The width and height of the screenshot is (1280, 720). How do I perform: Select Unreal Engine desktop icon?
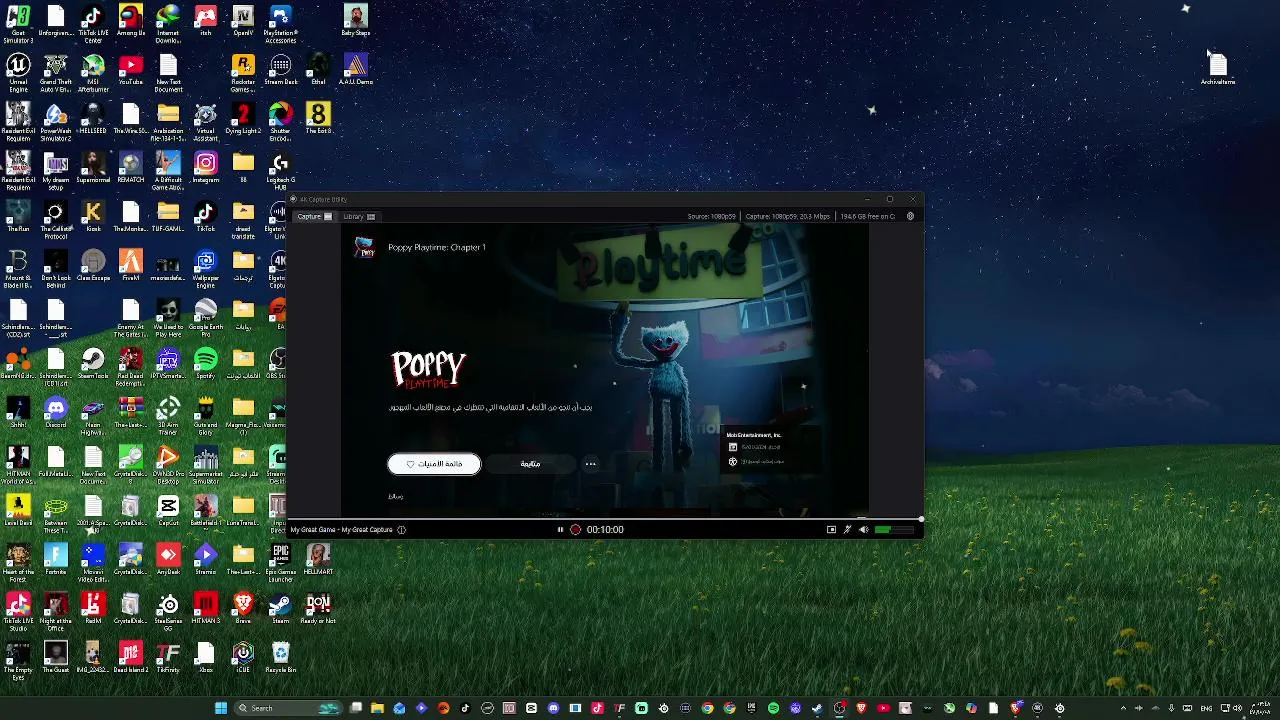(x=18, y=73)
